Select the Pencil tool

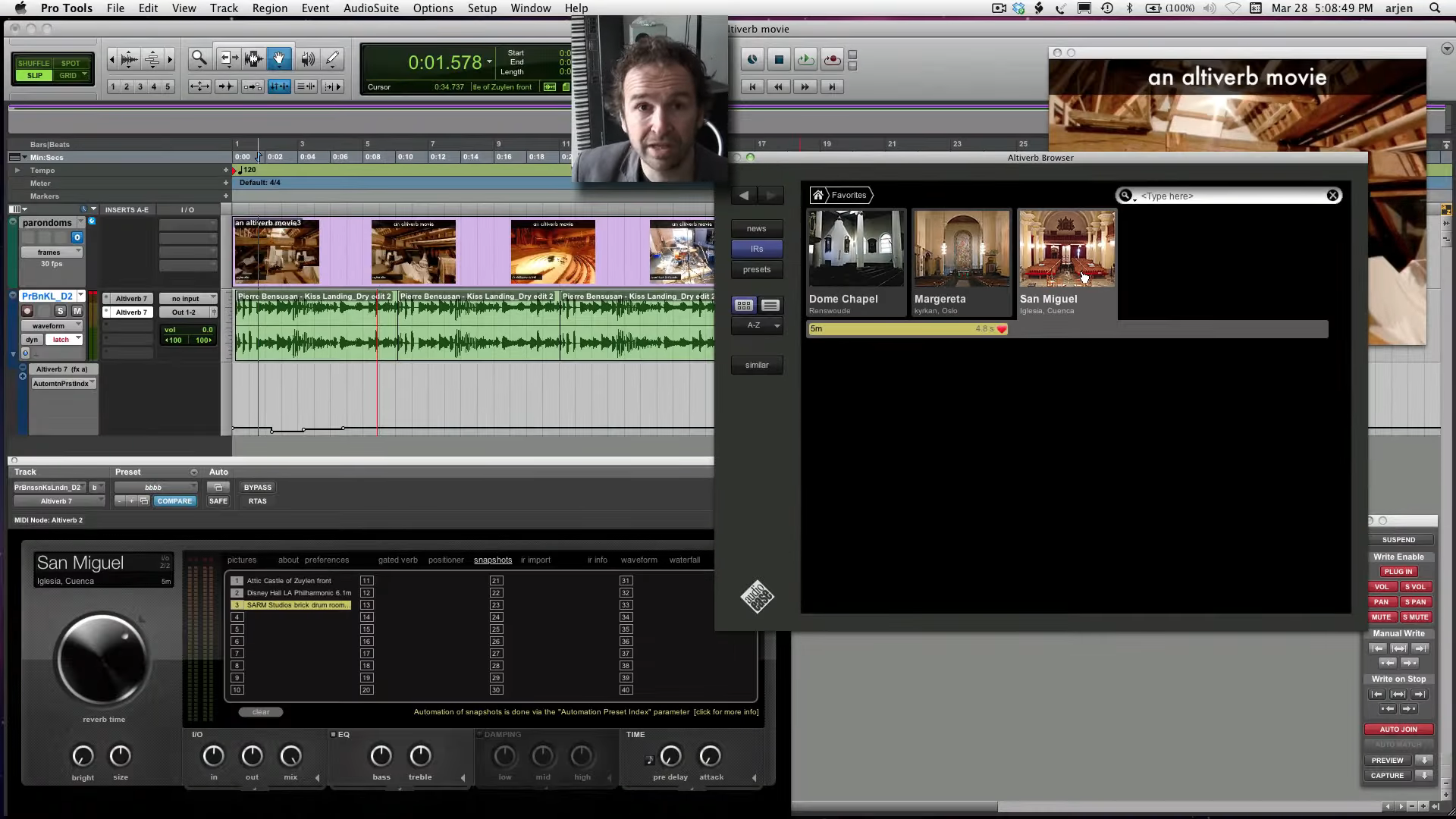tap(332, 58)
